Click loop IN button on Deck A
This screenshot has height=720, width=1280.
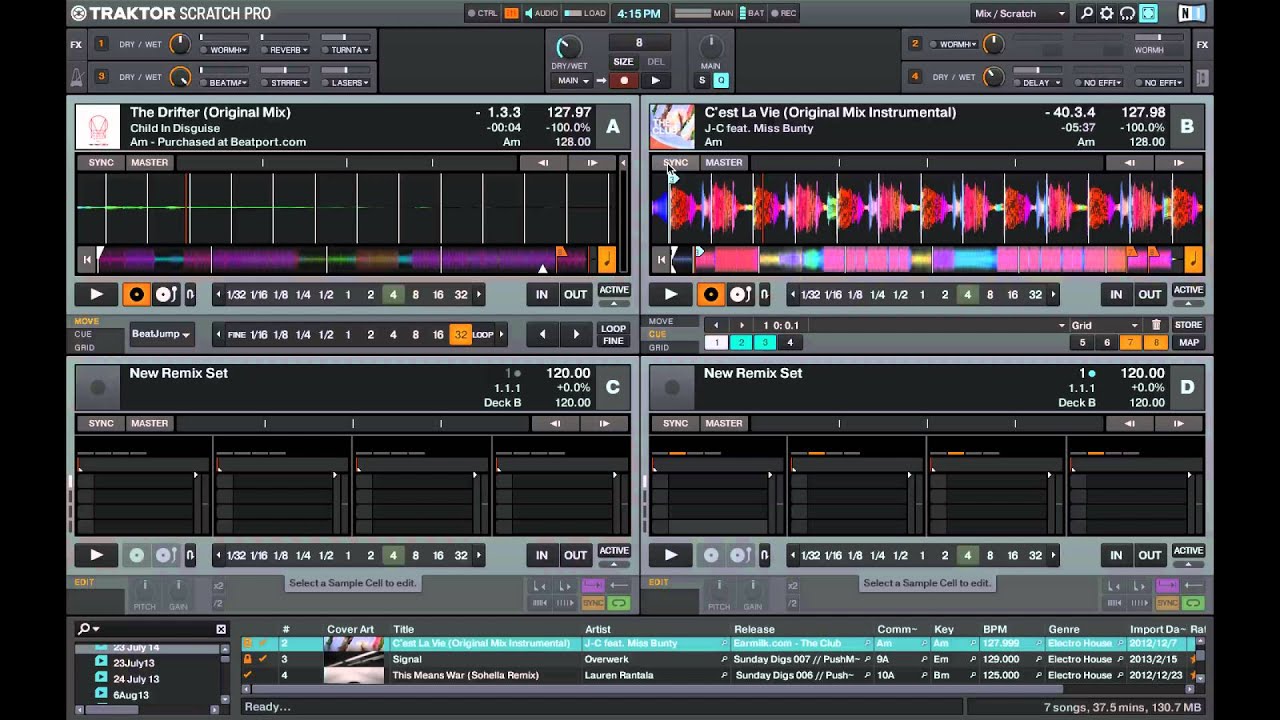click(541, 294)
